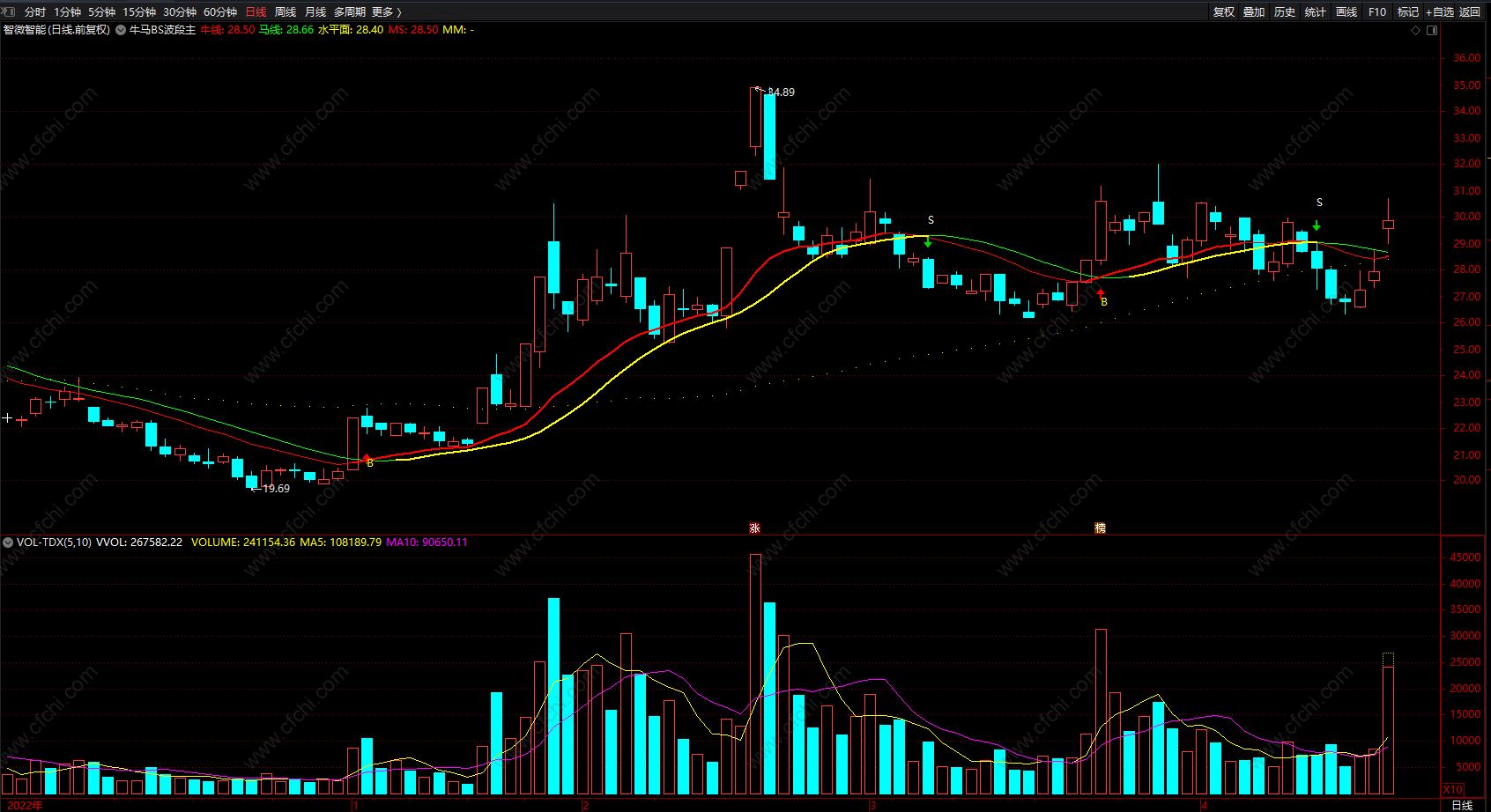Click the 牛马BS波段主 indicator name
The width and height of the screenshot is (1491, 812).
[x=162, y=30]
